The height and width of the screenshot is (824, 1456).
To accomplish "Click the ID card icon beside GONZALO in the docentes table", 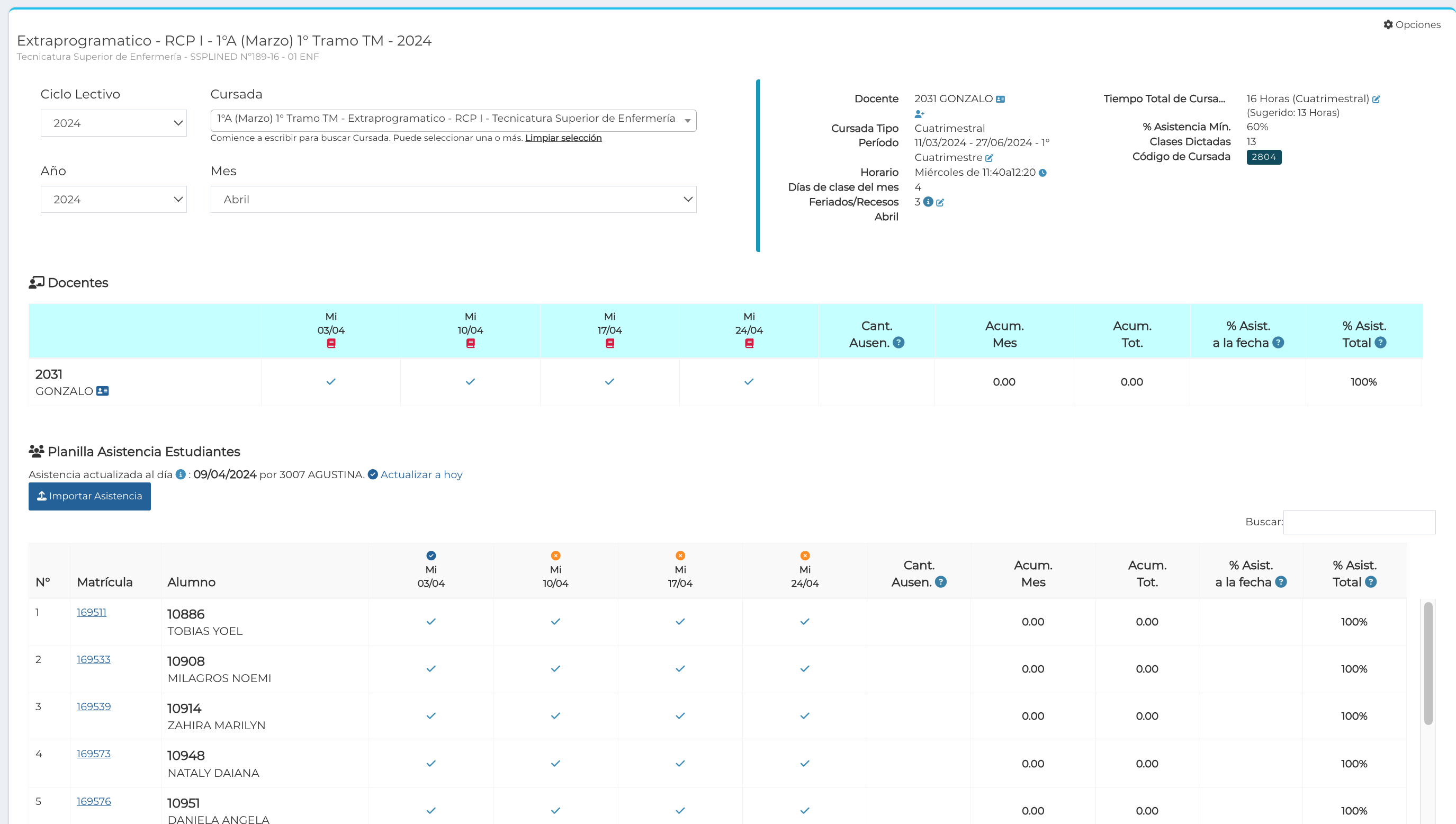I will (x=102, y=391).
